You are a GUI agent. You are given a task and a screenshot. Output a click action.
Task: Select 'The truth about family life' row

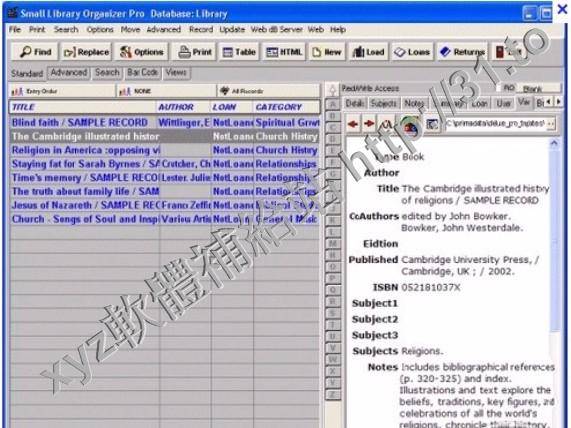(x=165, y=191)
